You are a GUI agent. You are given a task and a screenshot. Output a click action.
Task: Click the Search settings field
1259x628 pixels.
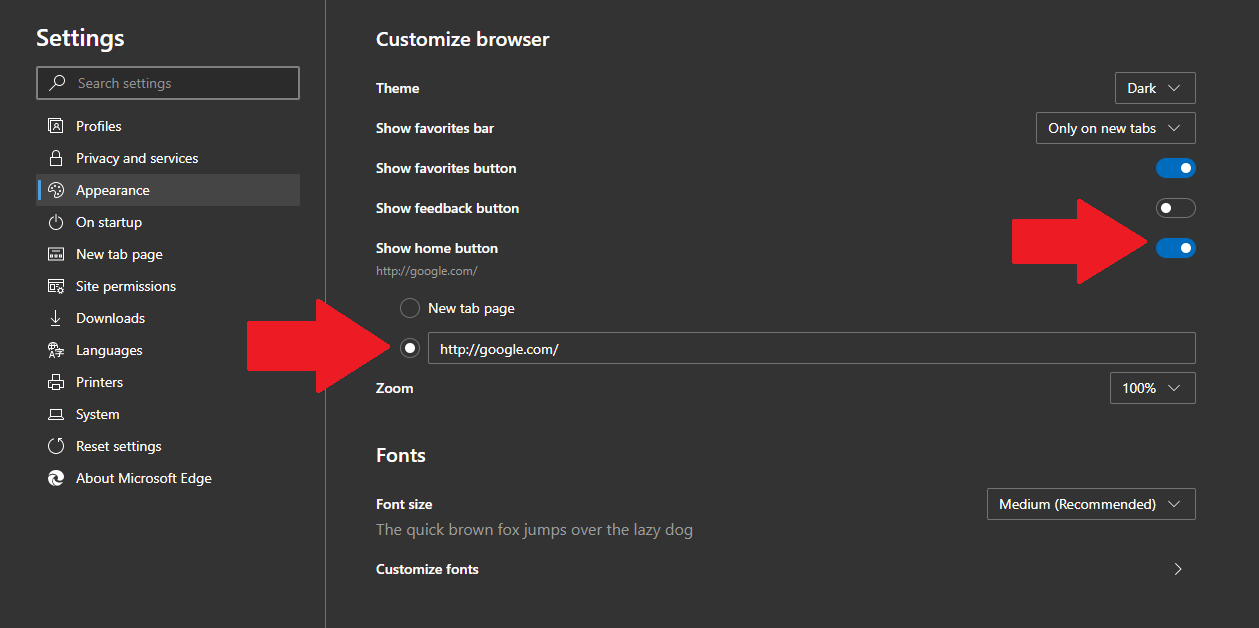click(168, 83)
